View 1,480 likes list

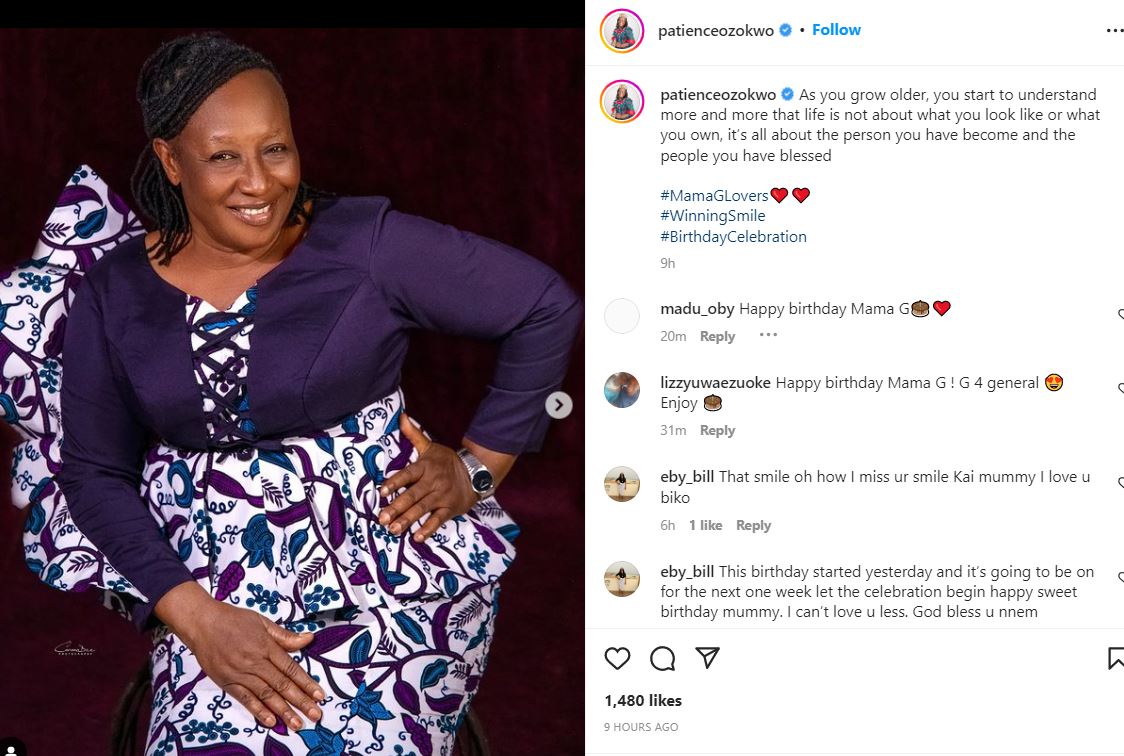[643, 701]
